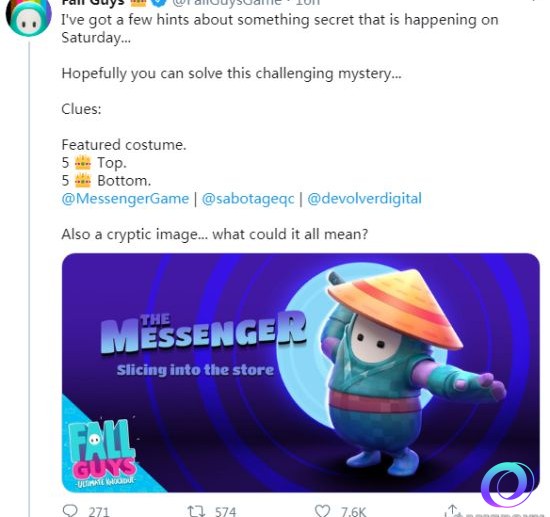Open the @devolverdigital mention link
The height and width of the screenshot is (517, 550).
[364, 199]
